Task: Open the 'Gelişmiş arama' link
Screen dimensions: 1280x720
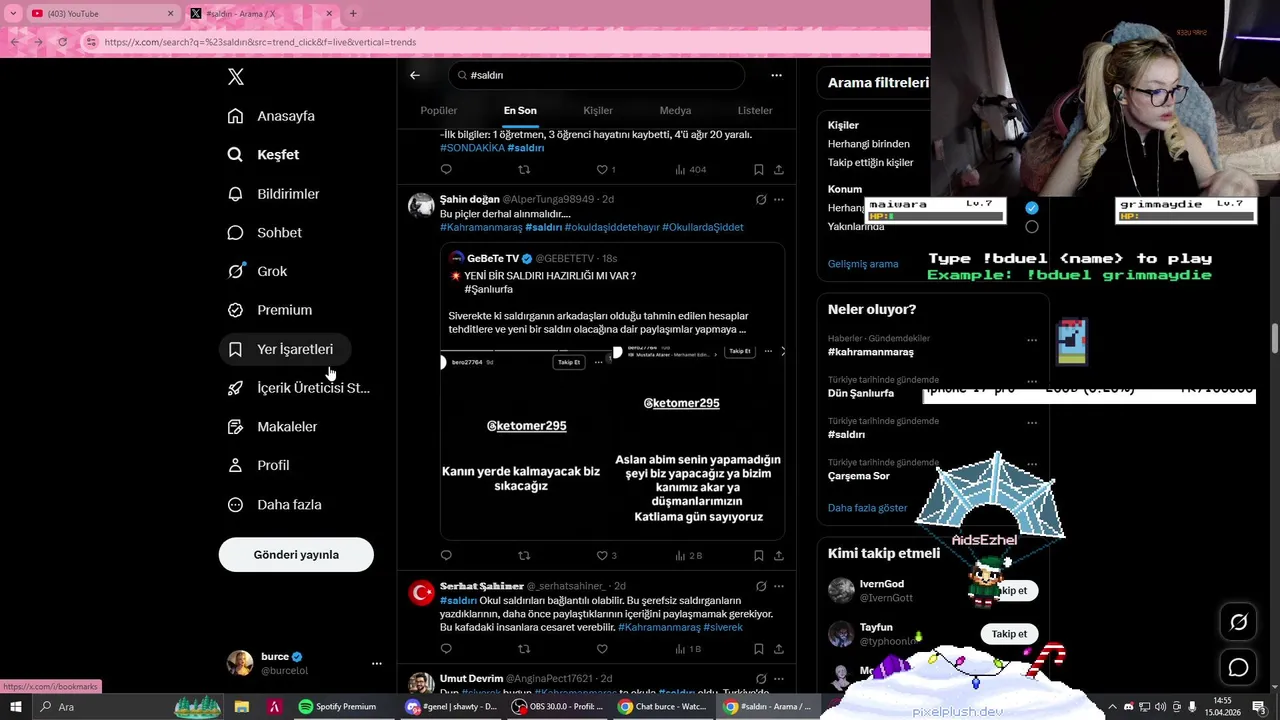Action: click(x=863, y=264)
